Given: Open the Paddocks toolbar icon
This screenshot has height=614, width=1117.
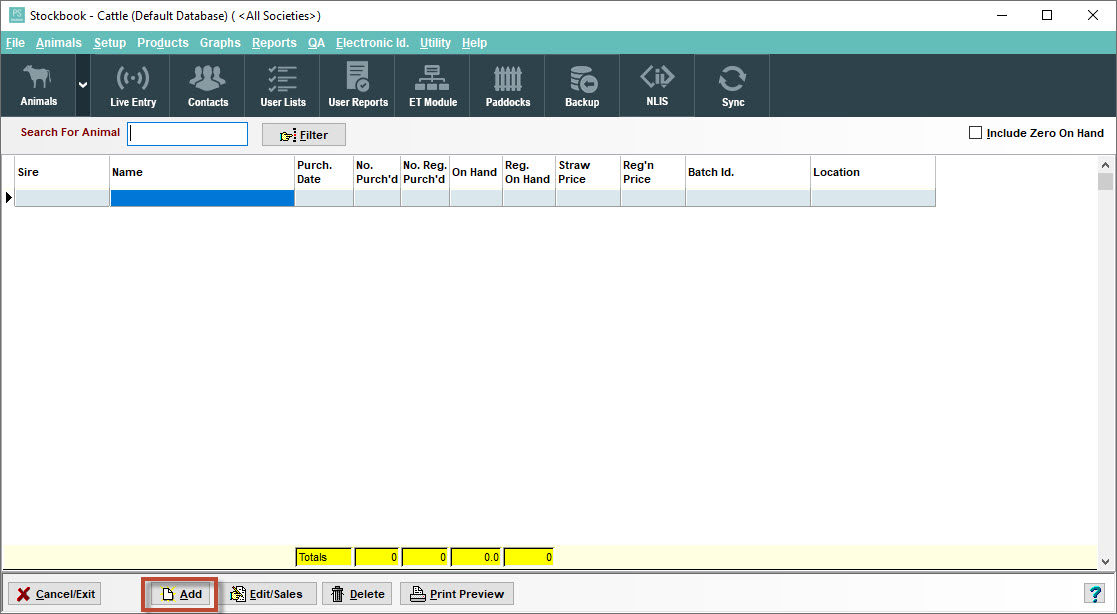Looking at the screenshot, I should 508,85.
